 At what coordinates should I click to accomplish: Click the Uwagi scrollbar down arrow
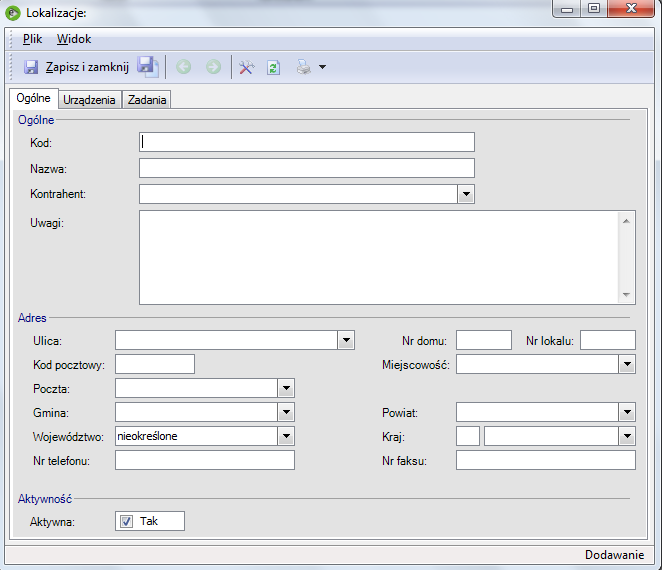point(627,294)
